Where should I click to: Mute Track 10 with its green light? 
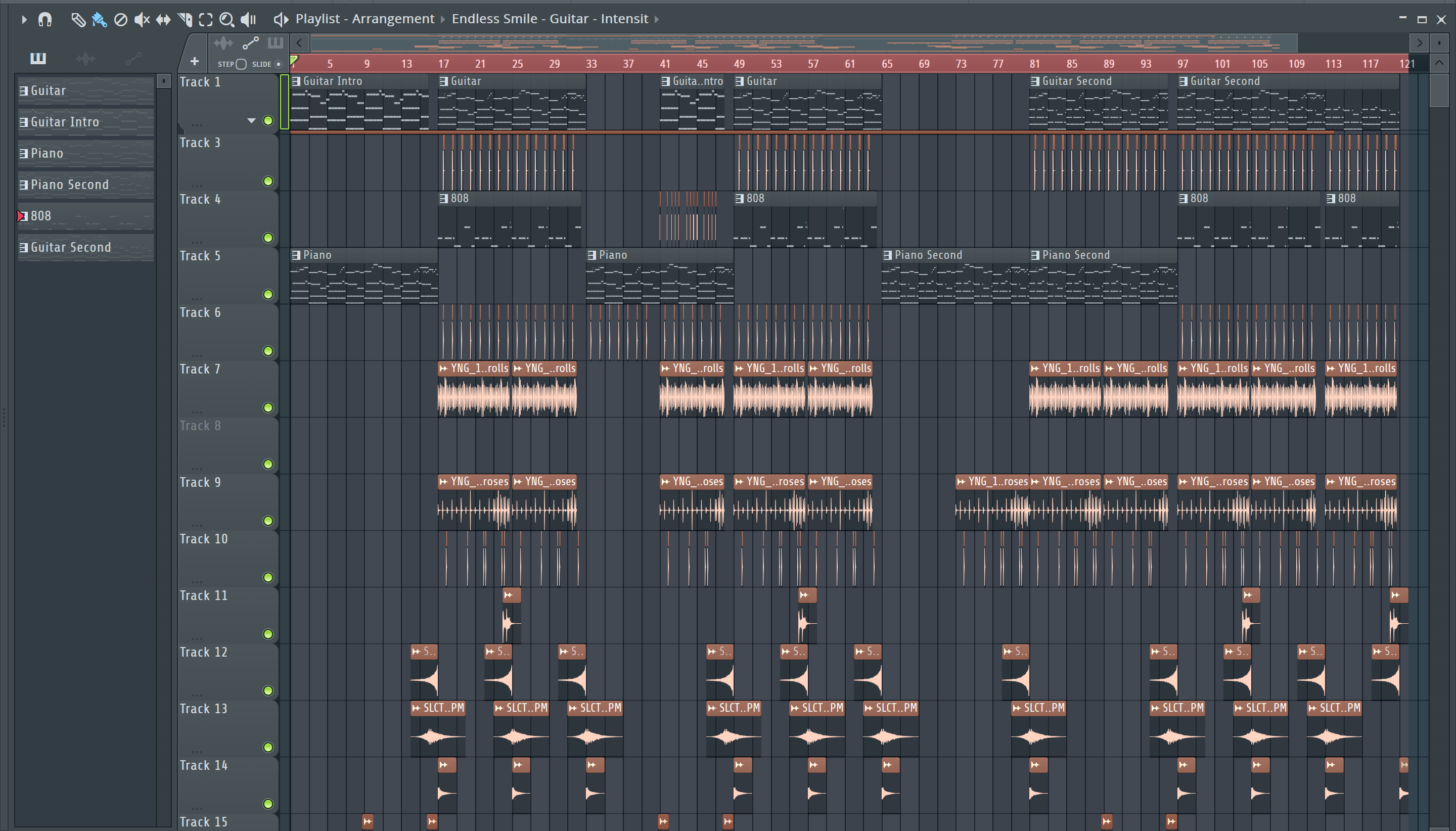267,578
